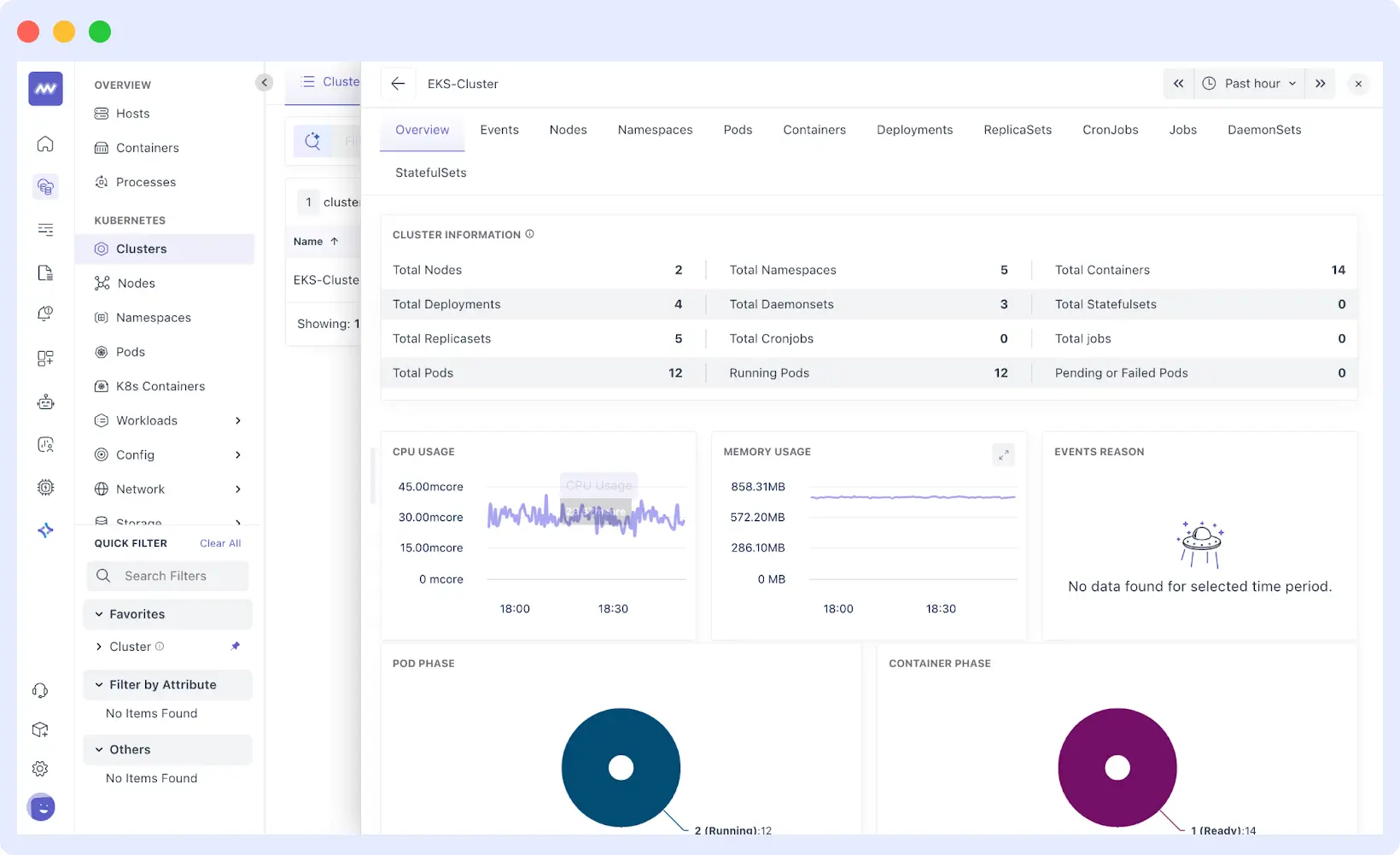Unpin the Cluster favorite filter
Viewport: 1400px width, 855px height.
[236, 647]
